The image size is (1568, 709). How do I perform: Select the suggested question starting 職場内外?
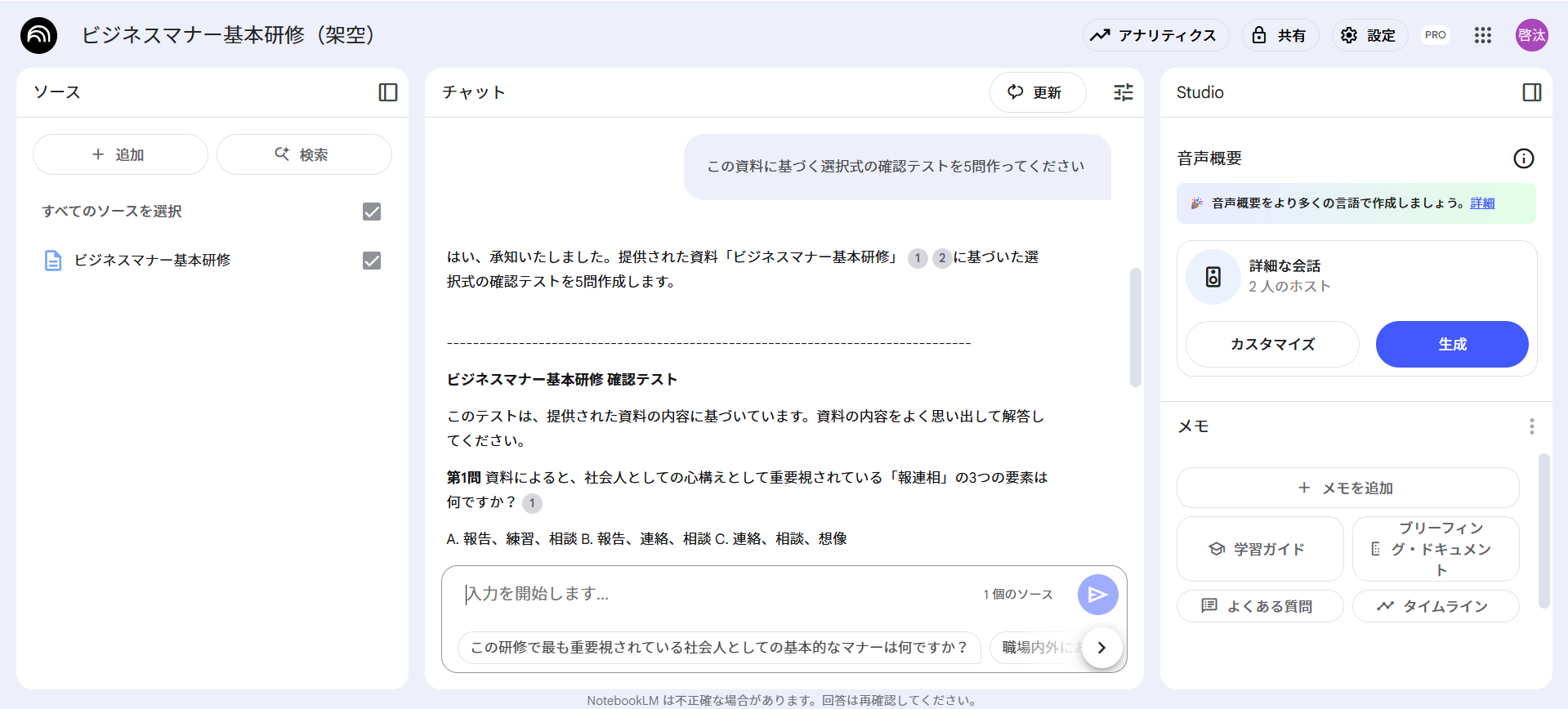[1037, 648]
